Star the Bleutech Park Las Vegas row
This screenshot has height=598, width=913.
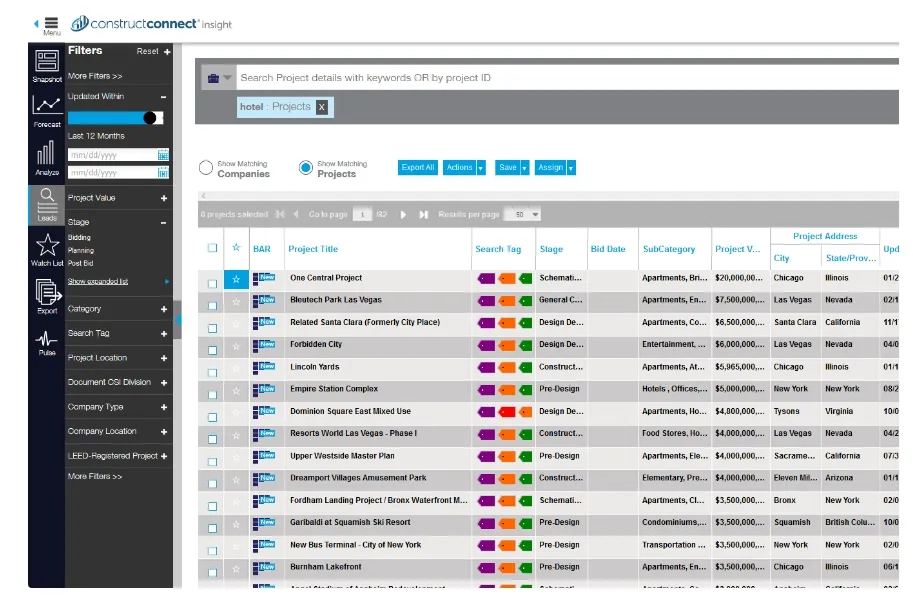pyautogui.click(x=236, y=302)
